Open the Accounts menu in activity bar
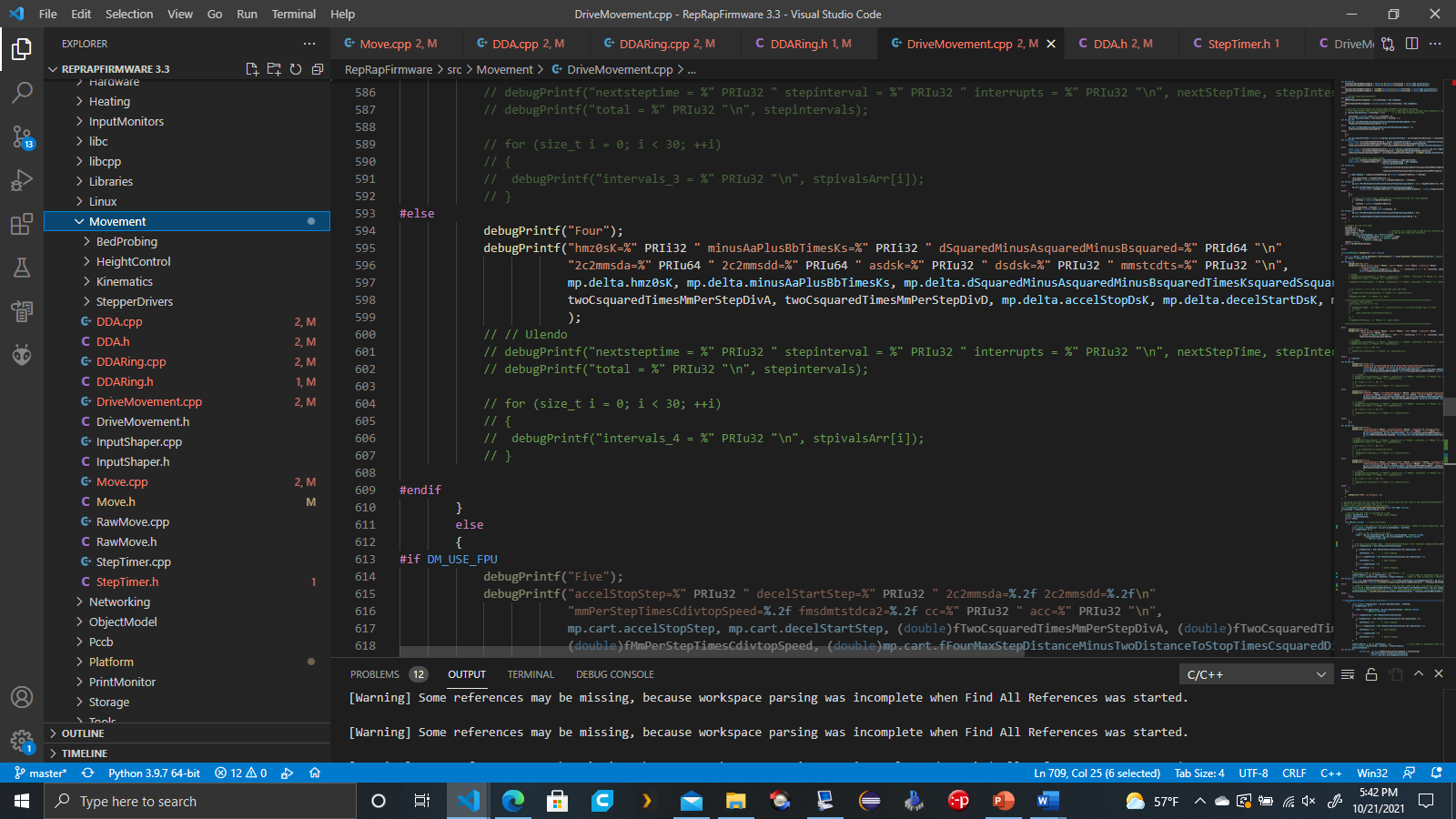 click(x=22, y=697)
